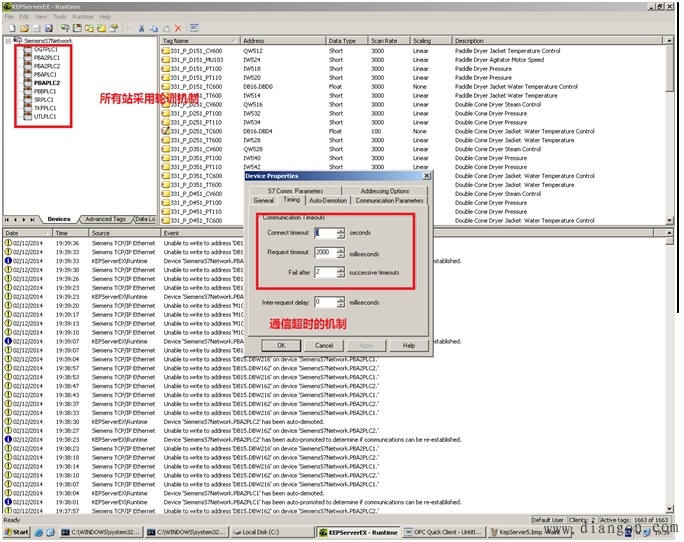Select the PBAPLC2 device in the tree

tap(47, 83)
